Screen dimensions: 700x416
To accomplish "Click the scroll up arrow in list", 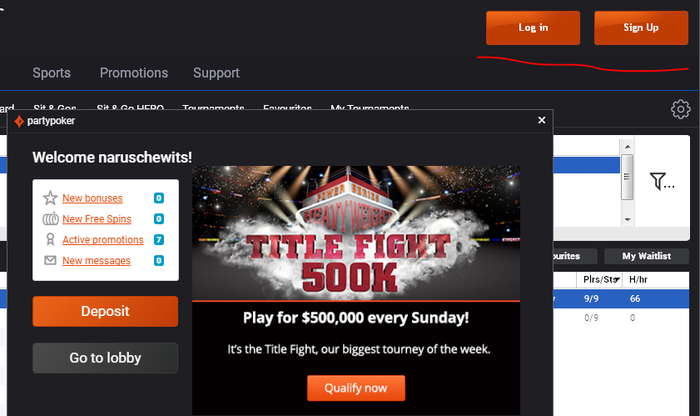I will tap(627, 146).
